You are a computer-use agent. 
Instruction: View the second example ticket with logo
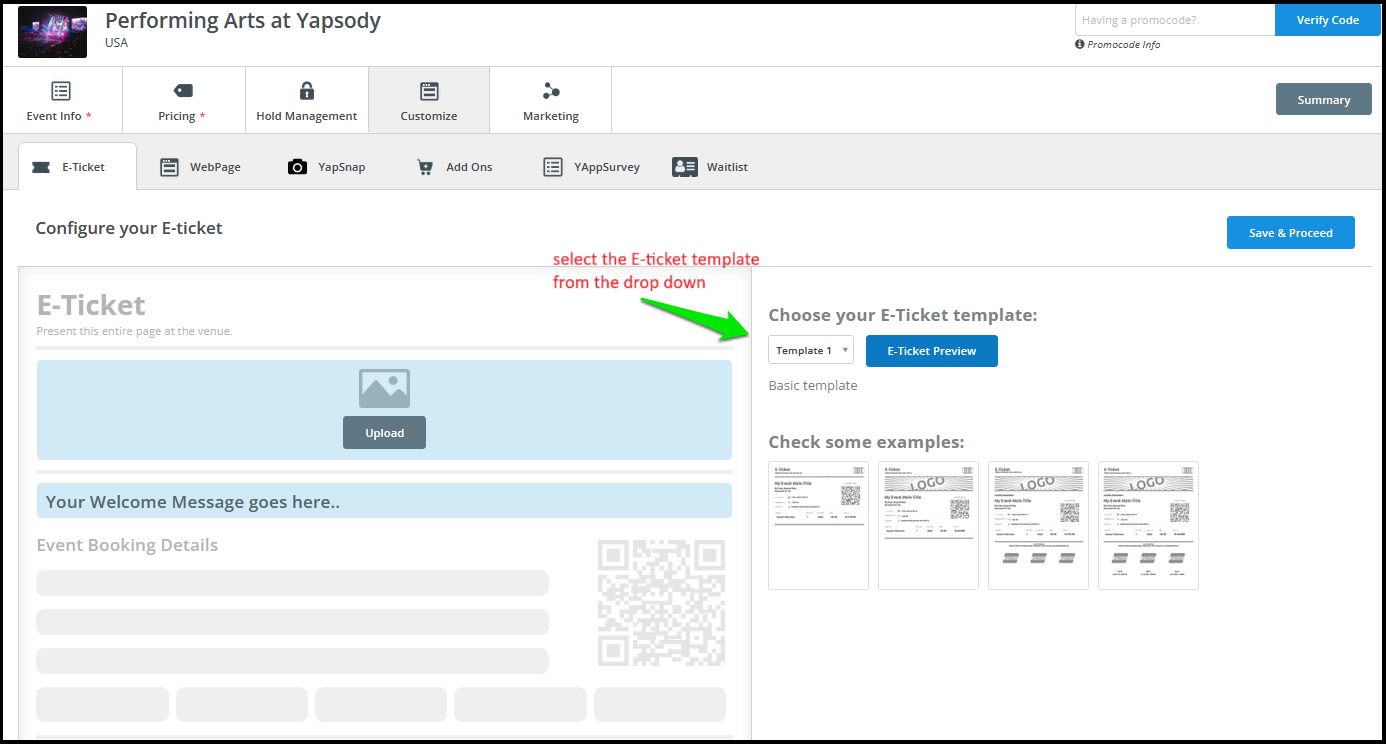928,525
